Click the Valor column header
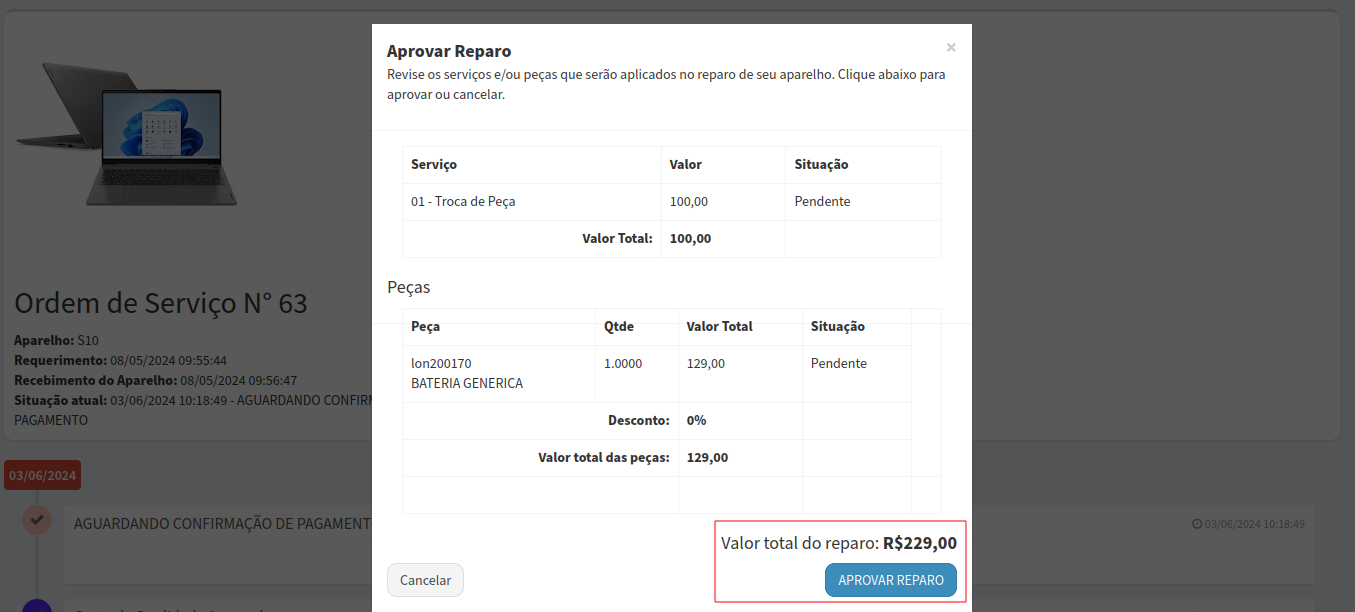Screen dimensions: 1355x612 pyautogui.click(x=686, y=164)
